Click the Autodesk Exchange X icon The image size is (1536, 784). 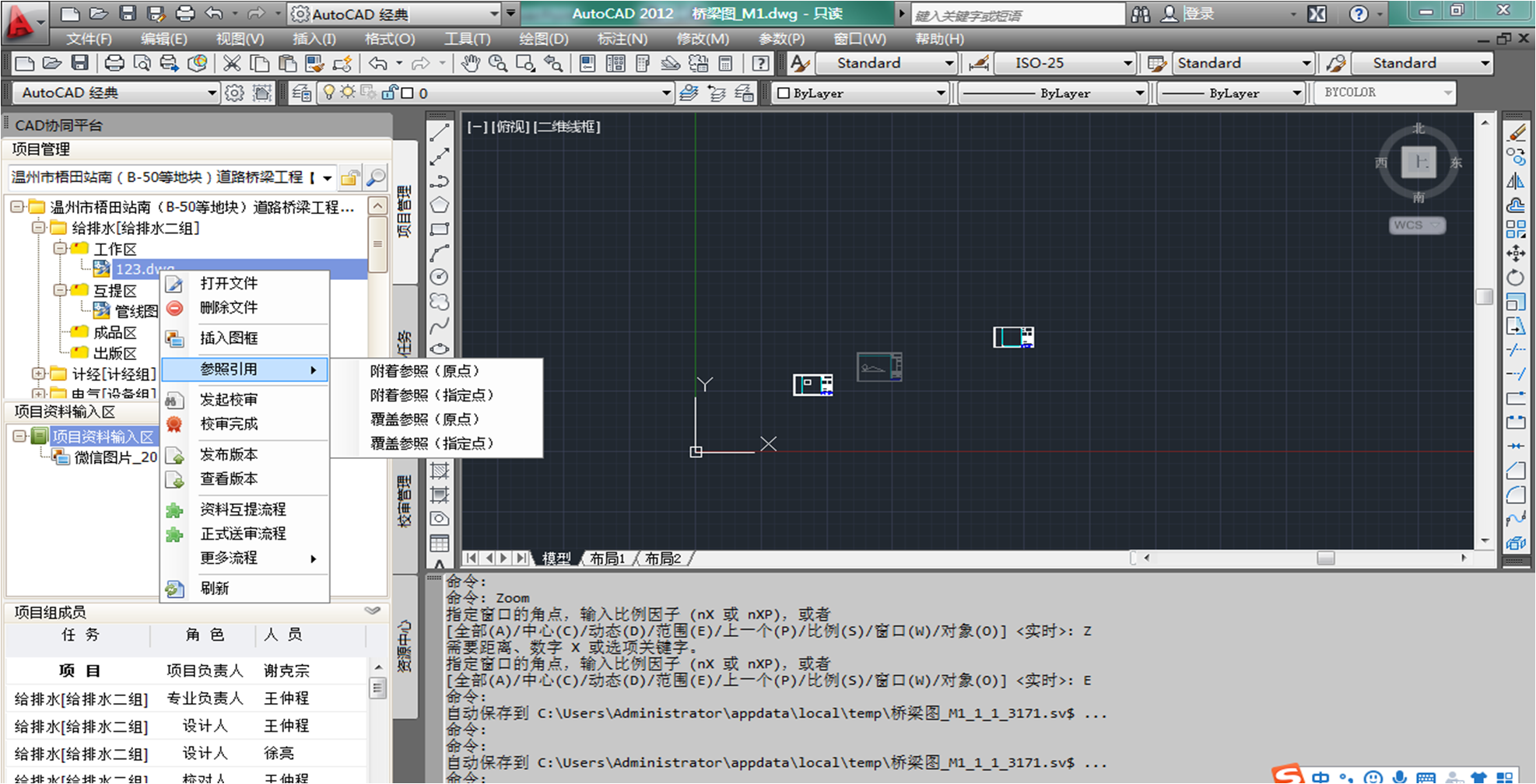pyautogui.click(x=1317, y=14)
